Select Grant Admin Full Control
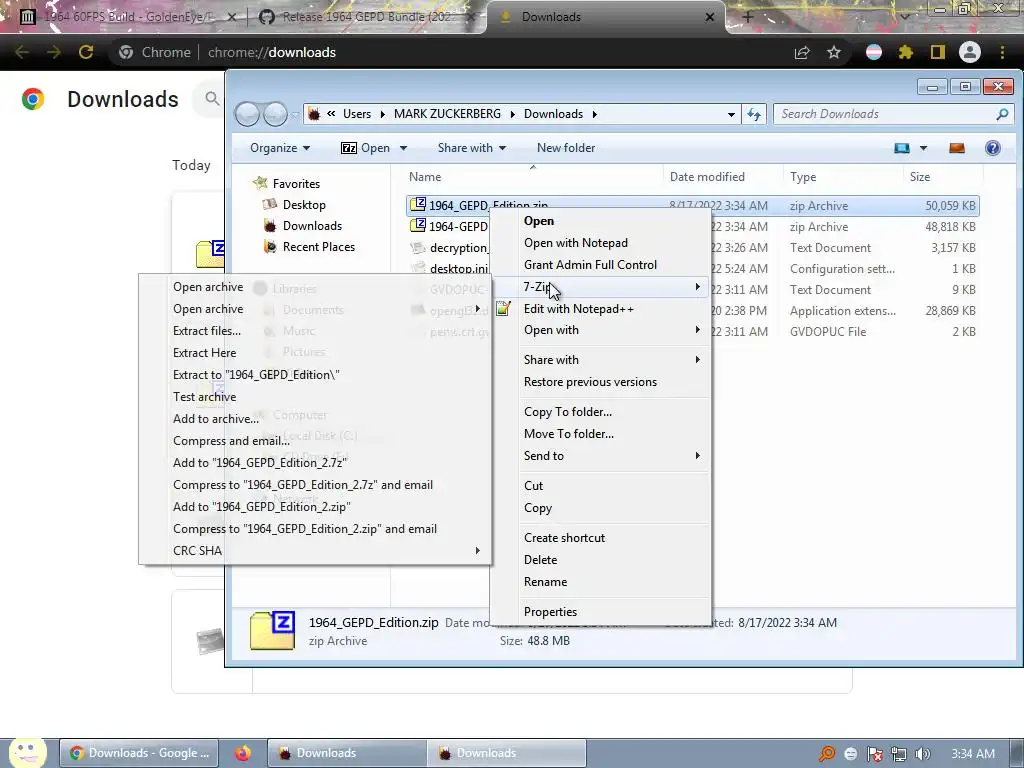This screenshot has width=1024, height=768. coord(590,264)
